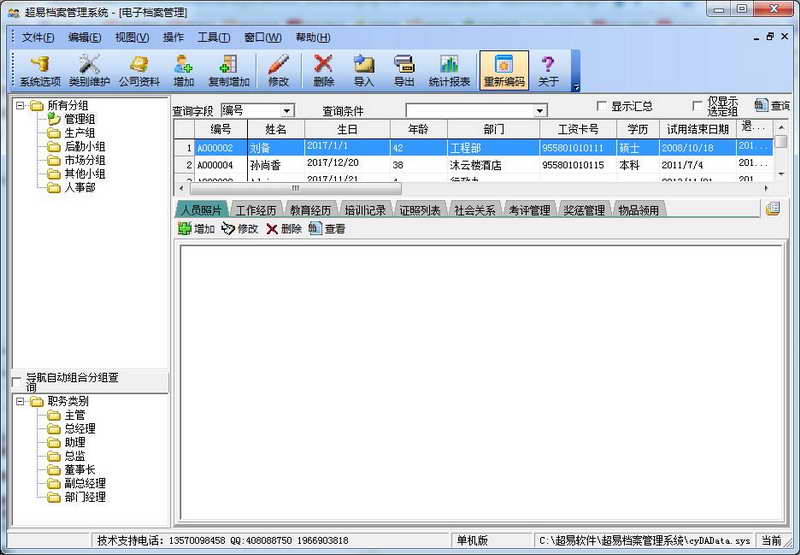
Task: Select row with name 孙尚香
Action: coord(474,165)
